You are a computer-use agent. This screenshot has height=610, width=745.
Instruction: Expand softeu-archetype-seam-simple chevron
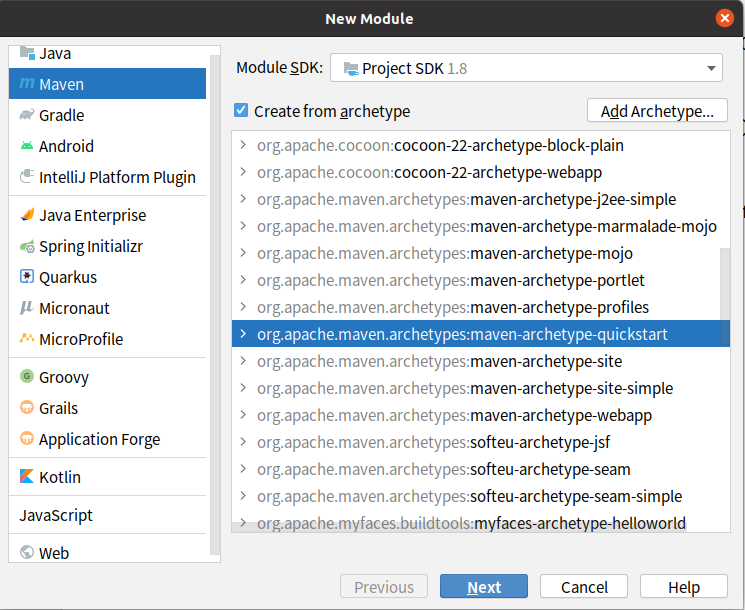tap(243, 496)
